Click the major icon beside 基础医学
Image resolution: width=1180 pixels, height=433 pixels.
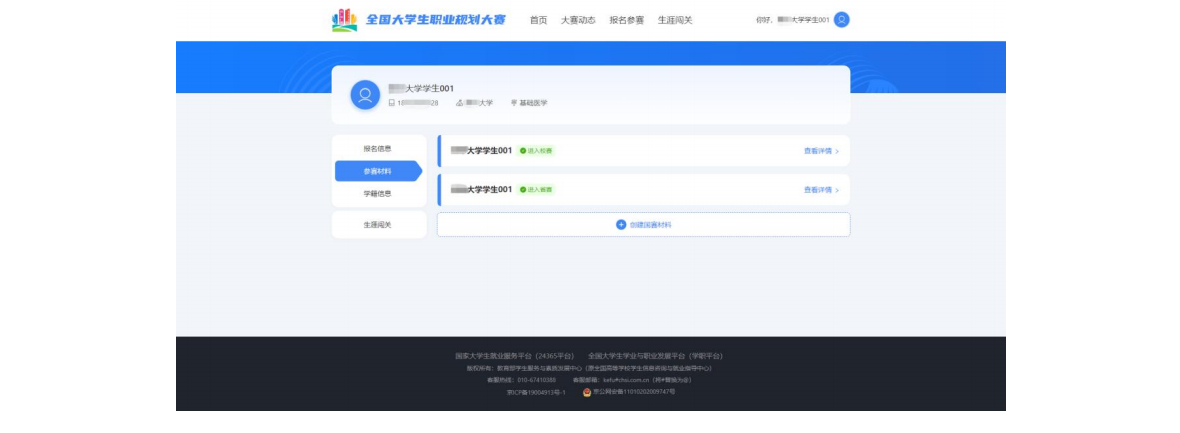click(x=514, y=103)
